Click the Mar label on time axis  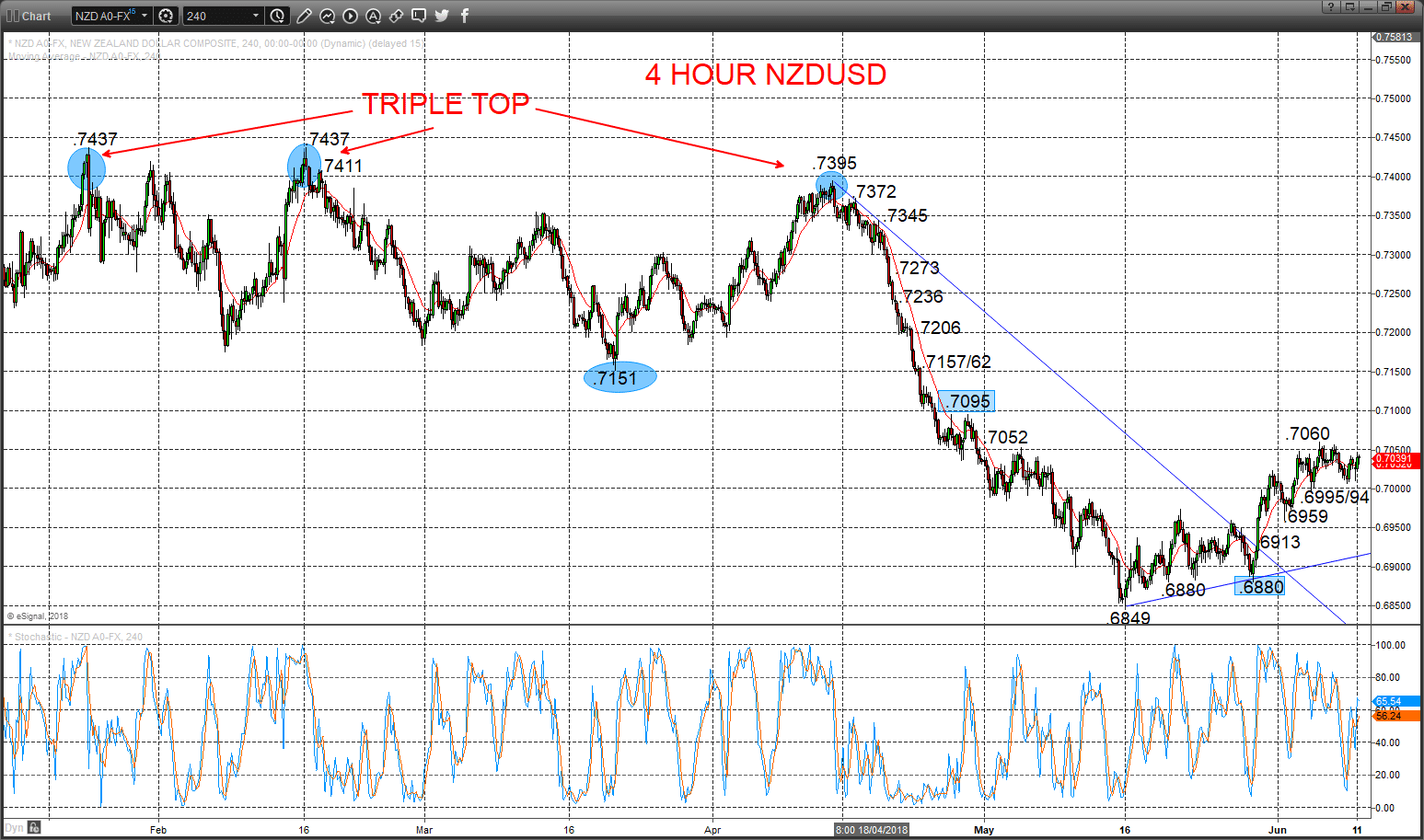(423, 830)
